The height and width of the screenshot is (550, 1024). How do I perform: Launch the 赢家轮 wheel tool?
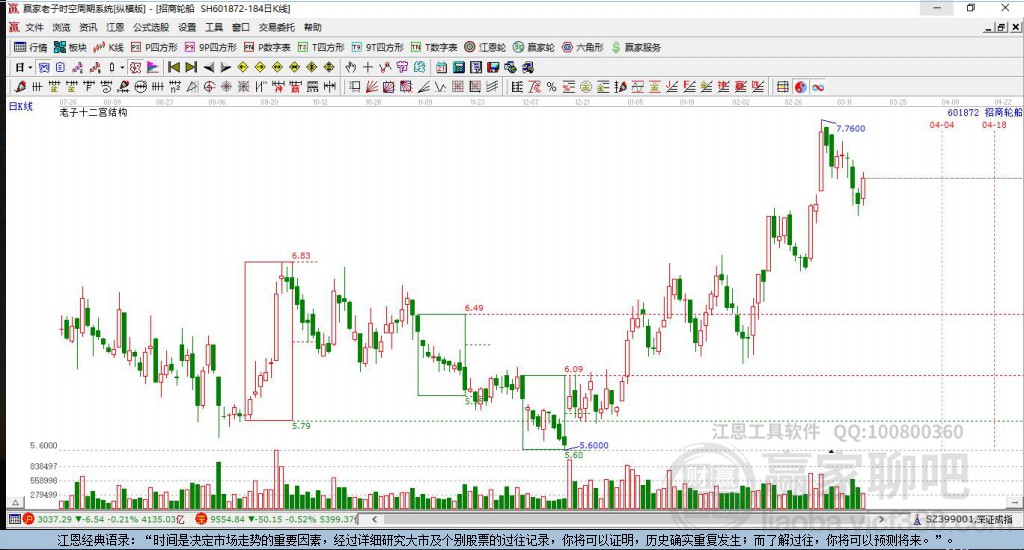coord(534,47)
